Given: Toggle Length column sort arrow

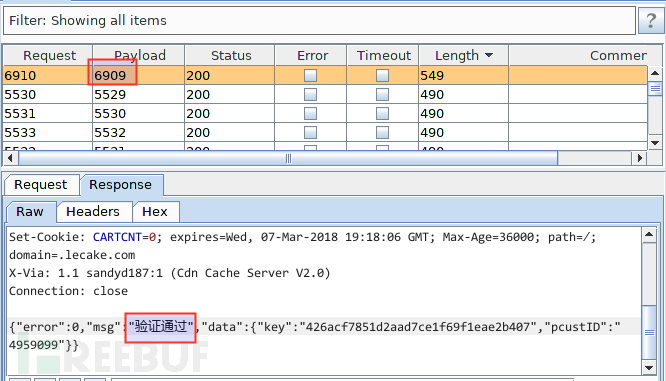Looking at the screenshot, I should [x=489, y=55].
